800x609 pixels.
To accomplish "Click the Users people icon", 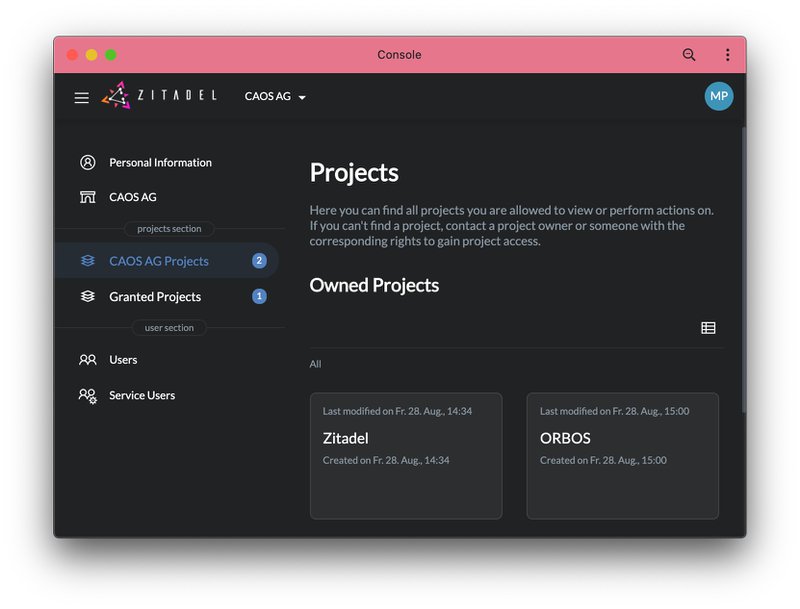I will pyautogui.click(x=88, y=360).
